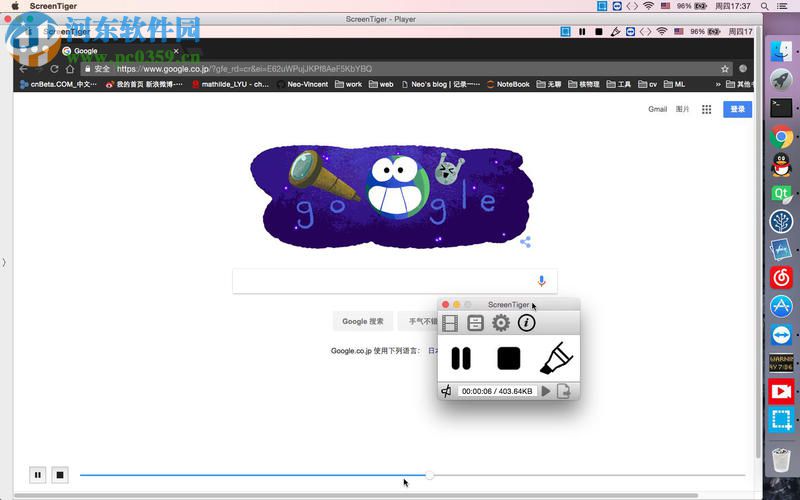Image resolution: width=800 pixels, height=500 pixels.
Task: Open the ScreenTiger app menu
Action: point(53,6)
